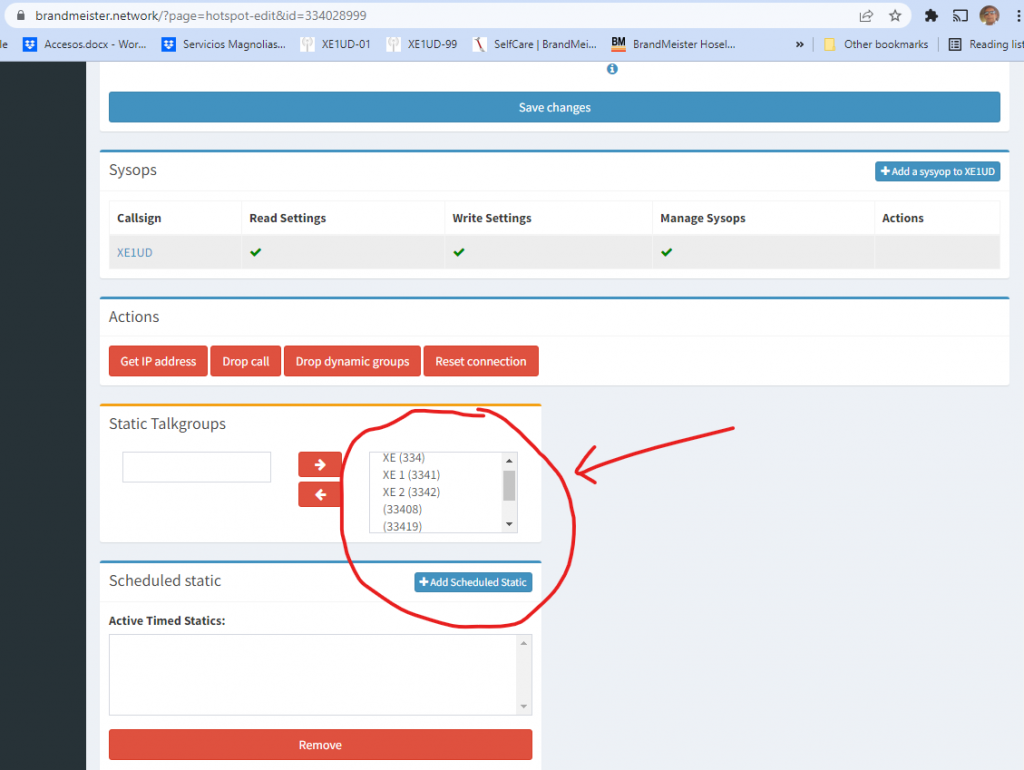Select XE 1 (3341) in the list
The width and height of the screenshot is (1024, 770).
tap(411, 475)
